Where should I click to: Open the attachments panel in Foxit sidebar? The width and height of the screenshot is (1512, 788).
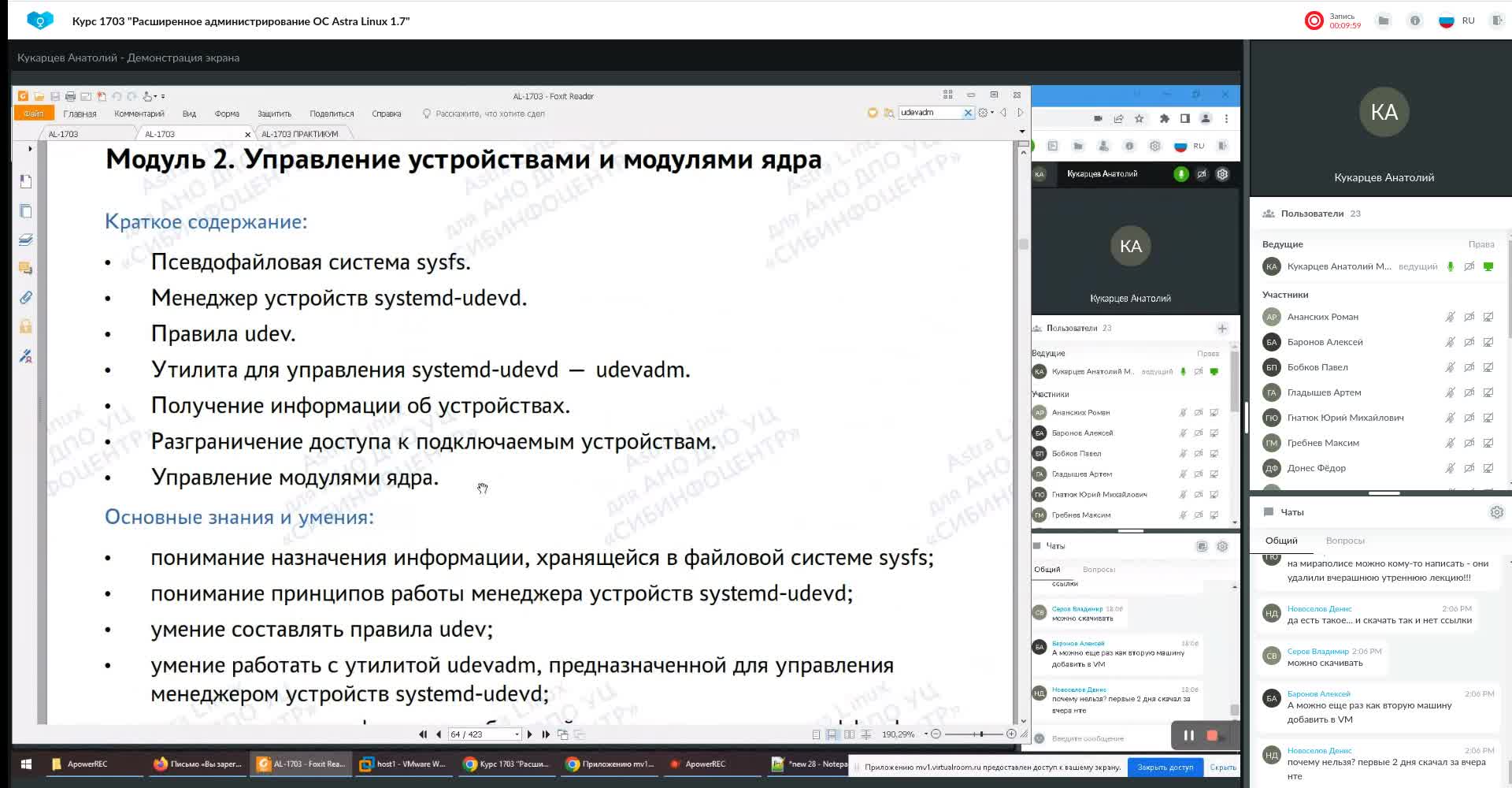(x=26, y=297)
